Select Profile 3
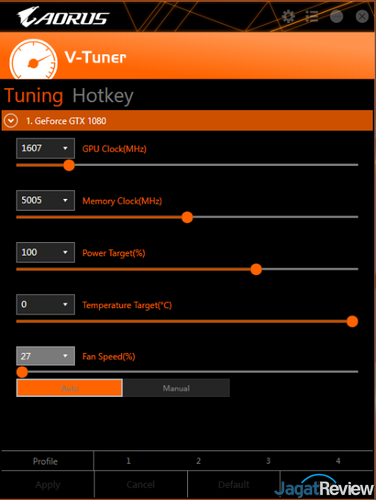Viewport: 376px width, 500px height. [x=268, y=461]
